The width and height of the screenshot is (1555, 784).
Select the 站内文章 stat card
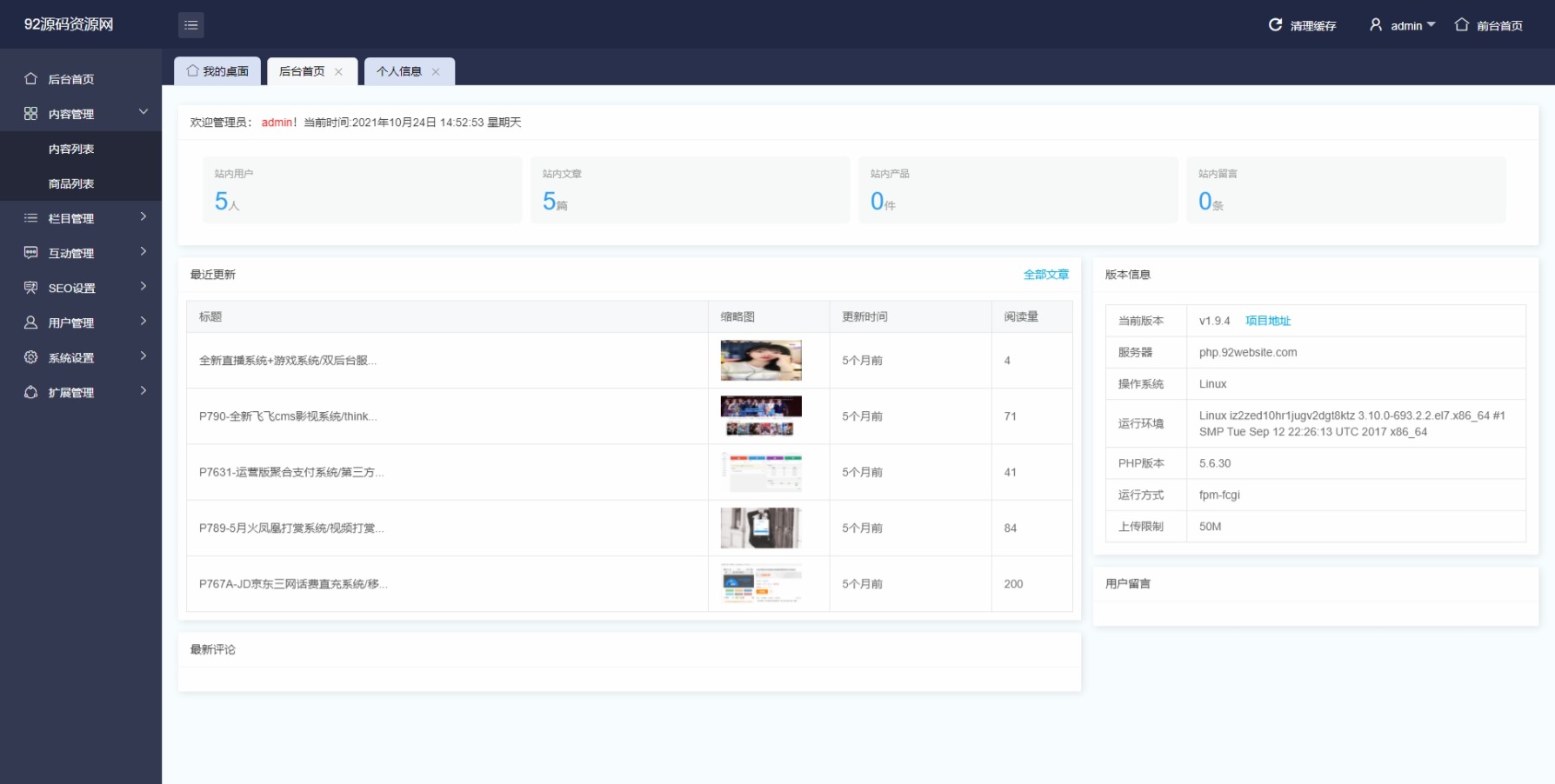pos(691,189)
